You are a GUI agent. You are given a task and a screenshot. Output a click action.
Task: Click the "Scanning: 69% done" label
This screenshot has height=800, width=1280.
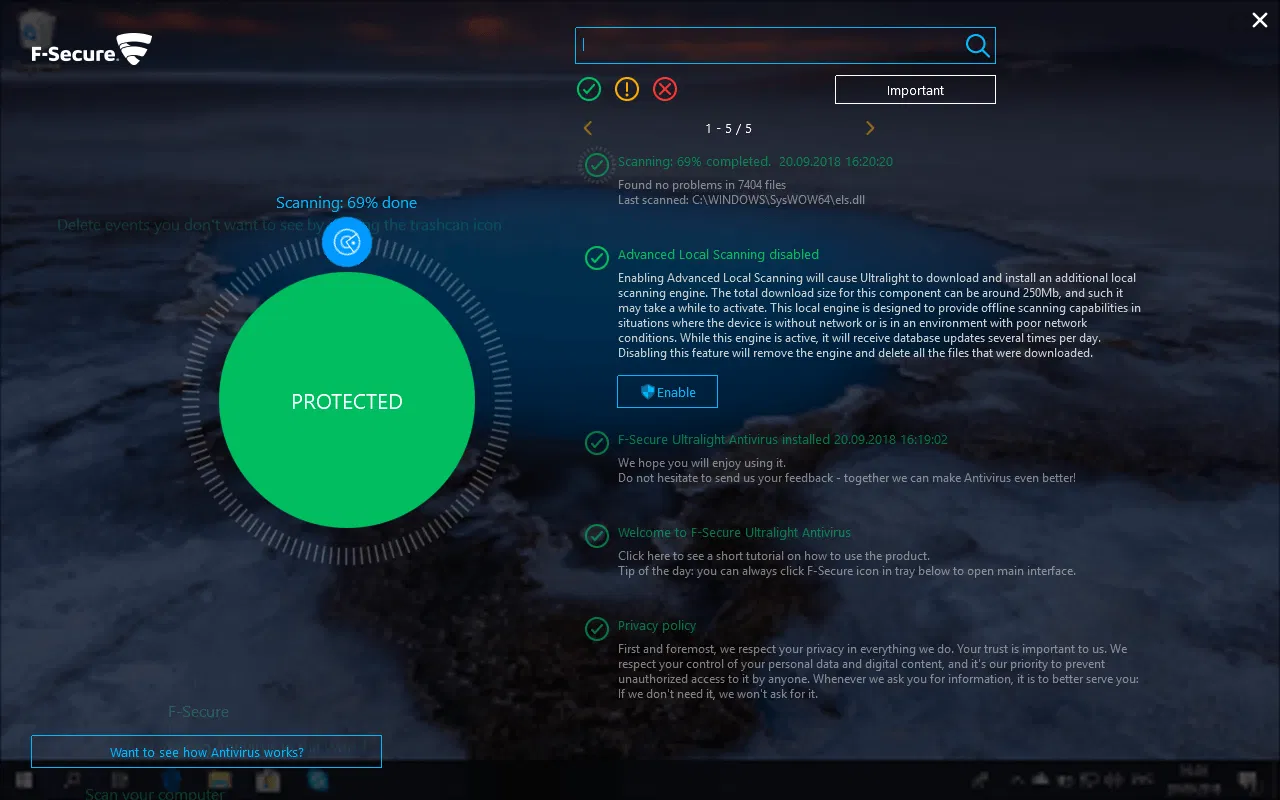(346, 203)
